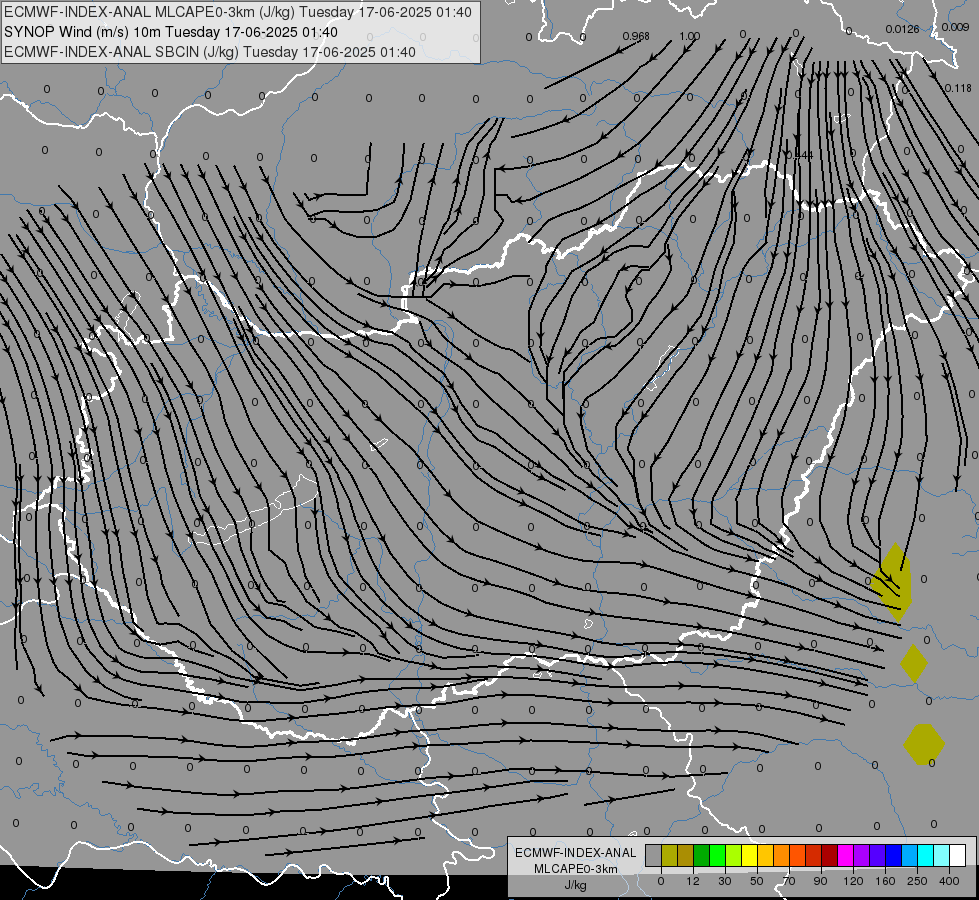Image resolution: width=979 pixels, height=900 pixels.
Task: Click the legend tick label 120
Action: point(853,881)
